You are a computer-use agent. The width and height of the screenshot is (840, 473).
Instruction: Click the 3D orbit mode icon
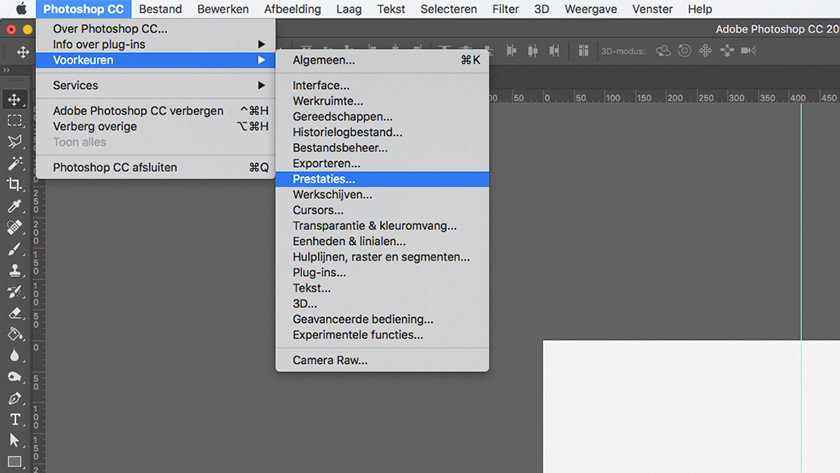pyautogui.click(x=663, y=51)
